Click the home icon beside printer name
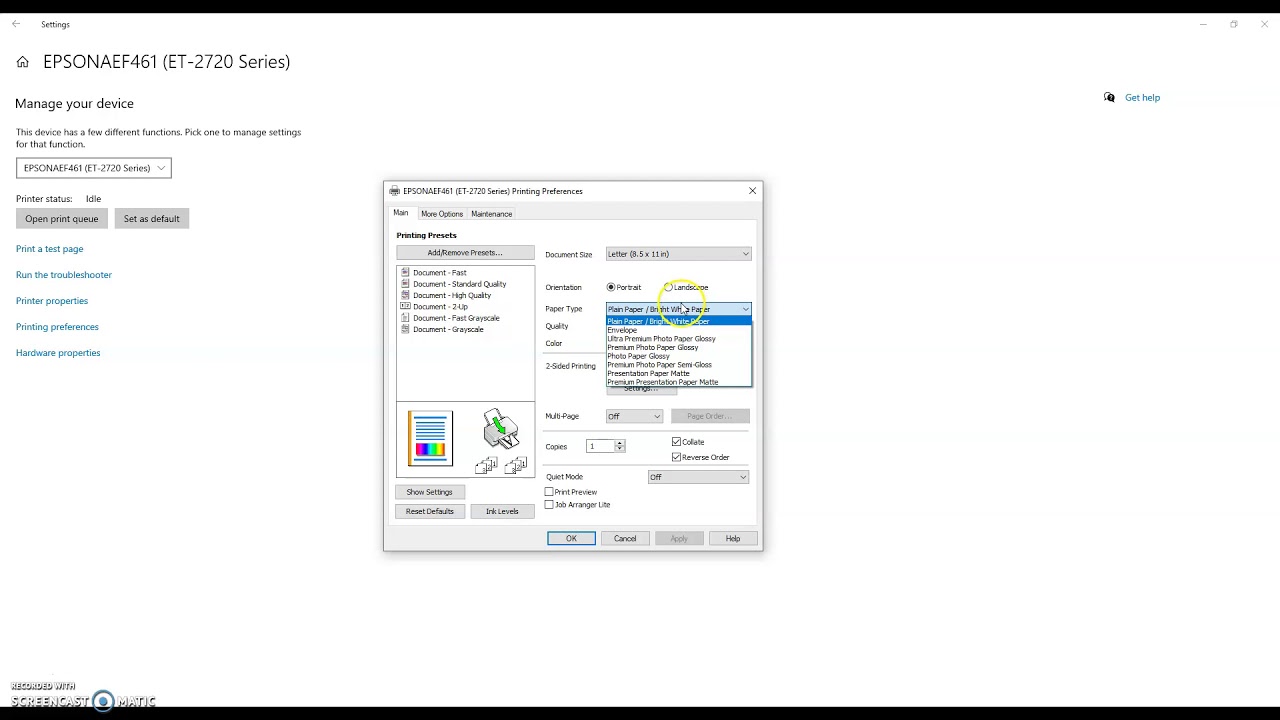This screenshot has height=720, width=1280. click(22, 62)
